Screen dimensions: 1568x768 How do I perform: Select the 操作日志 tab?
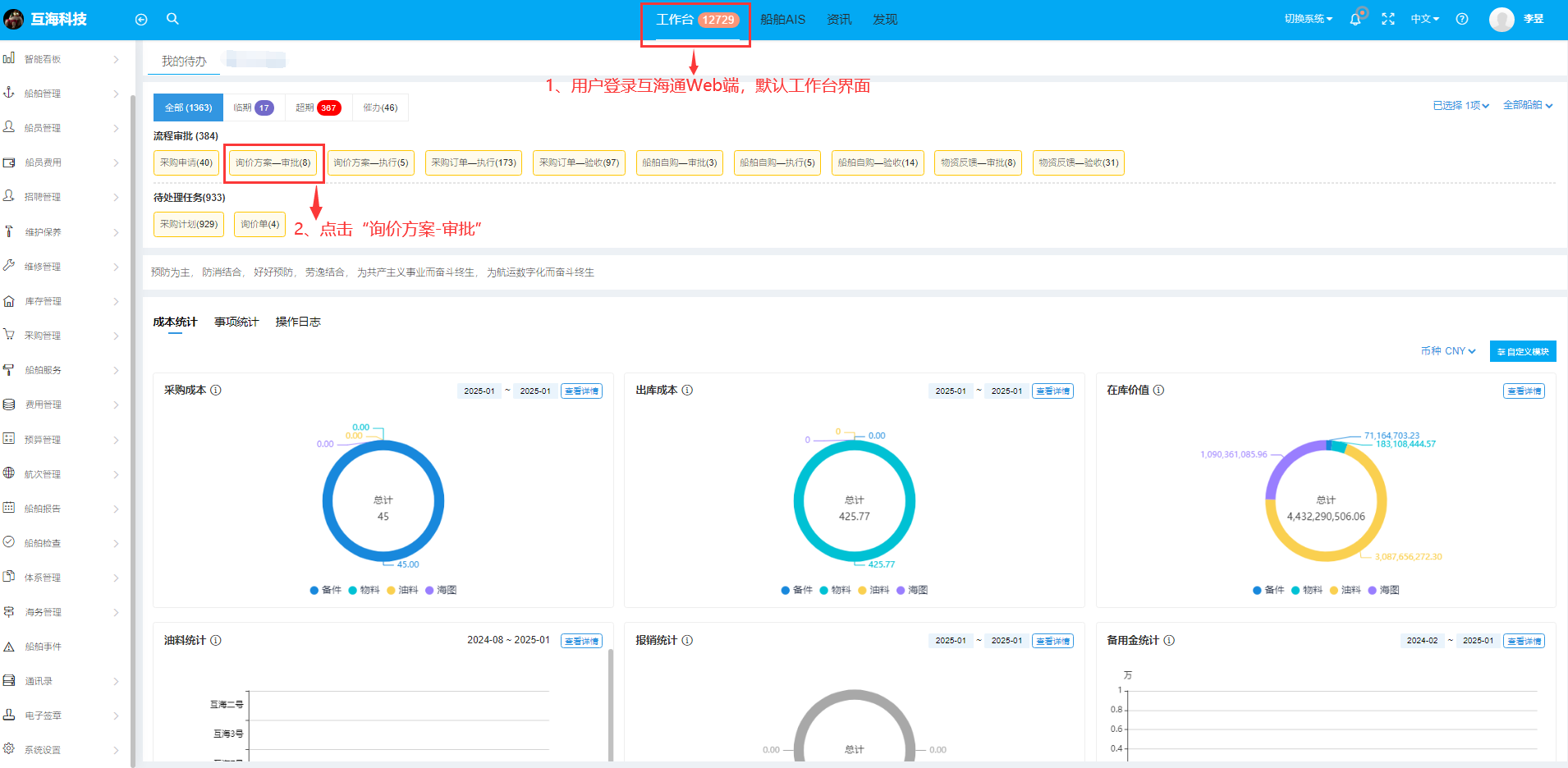(x=298, y=322)
